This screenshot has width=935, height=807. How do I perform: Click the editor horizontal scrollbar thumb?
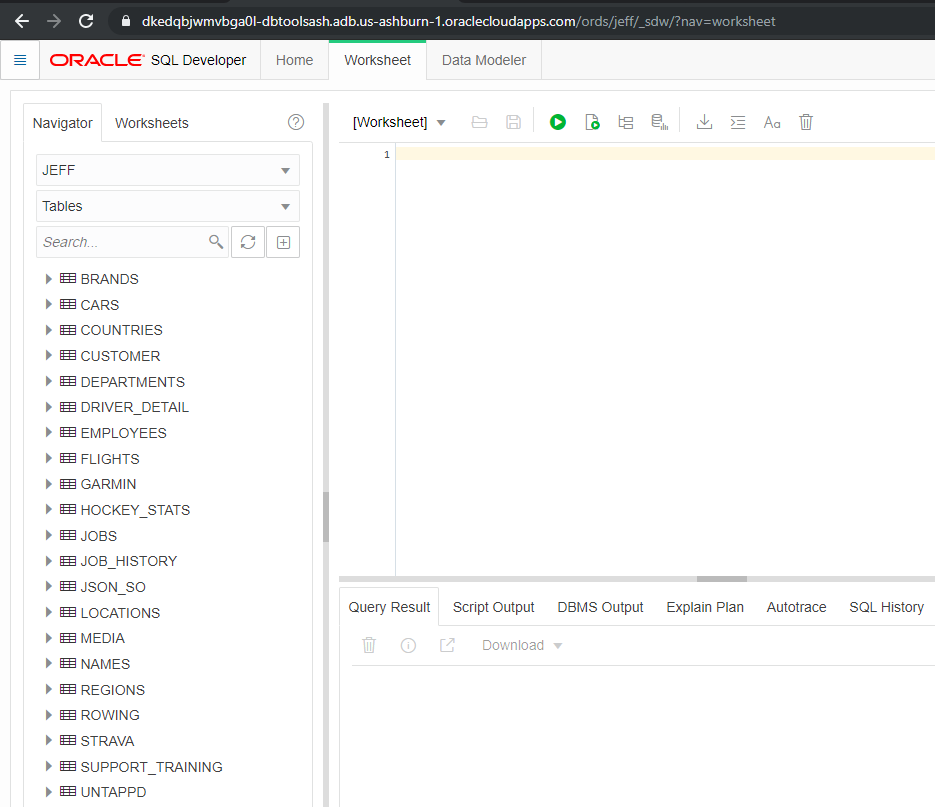pyautogui.click(x=722, y=579)
